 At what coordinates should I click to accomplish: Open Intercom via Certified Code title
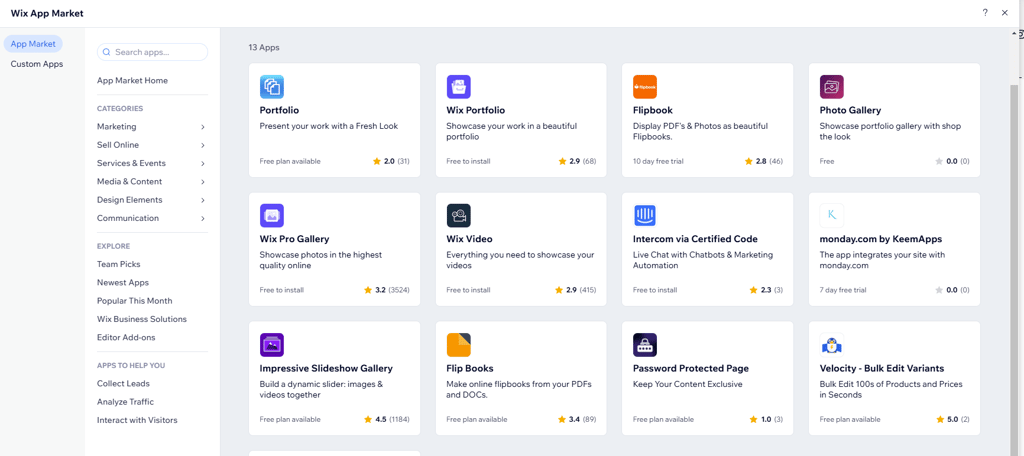(696, 239)
